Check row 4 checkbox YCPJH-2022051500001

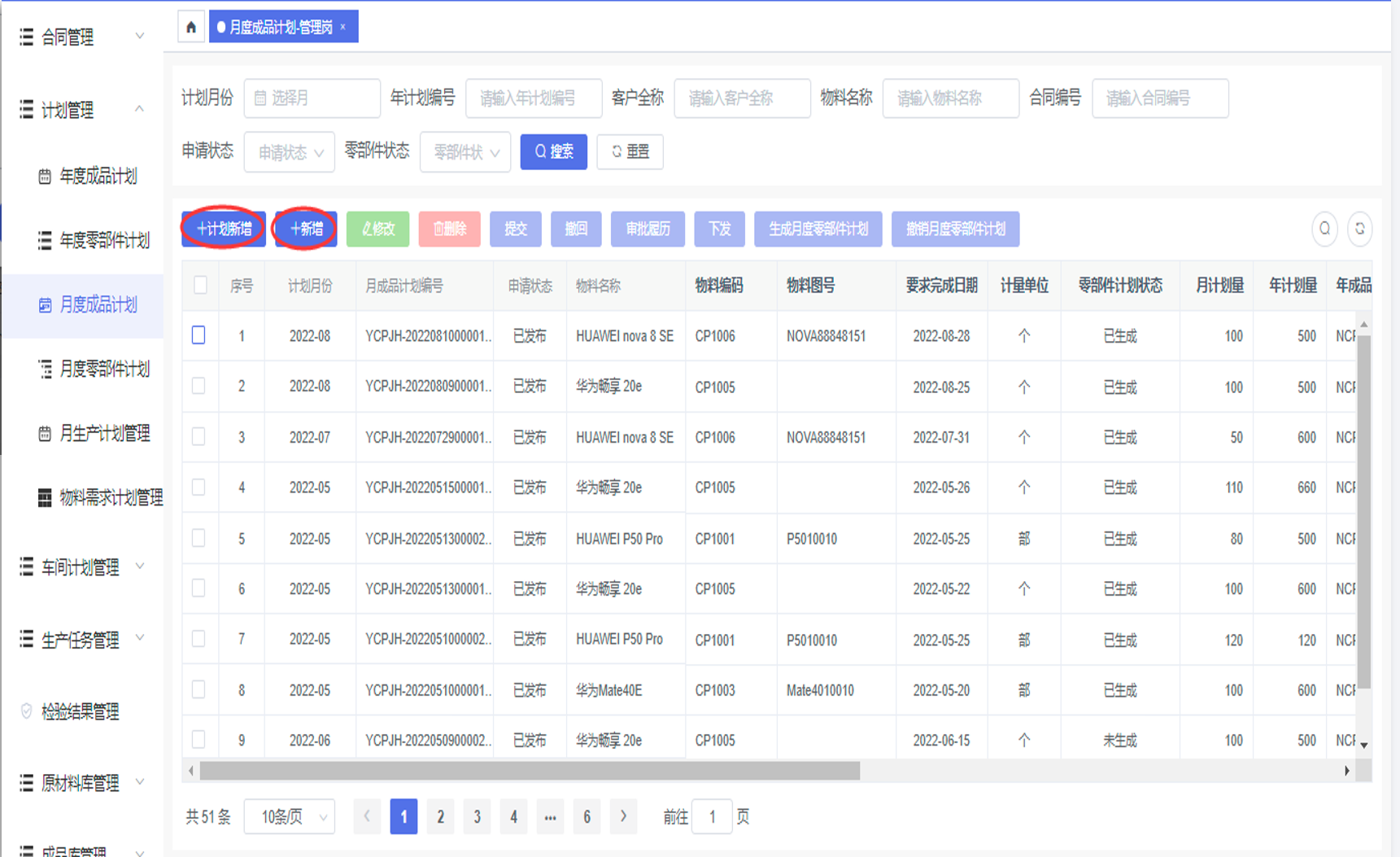point(198,487)
